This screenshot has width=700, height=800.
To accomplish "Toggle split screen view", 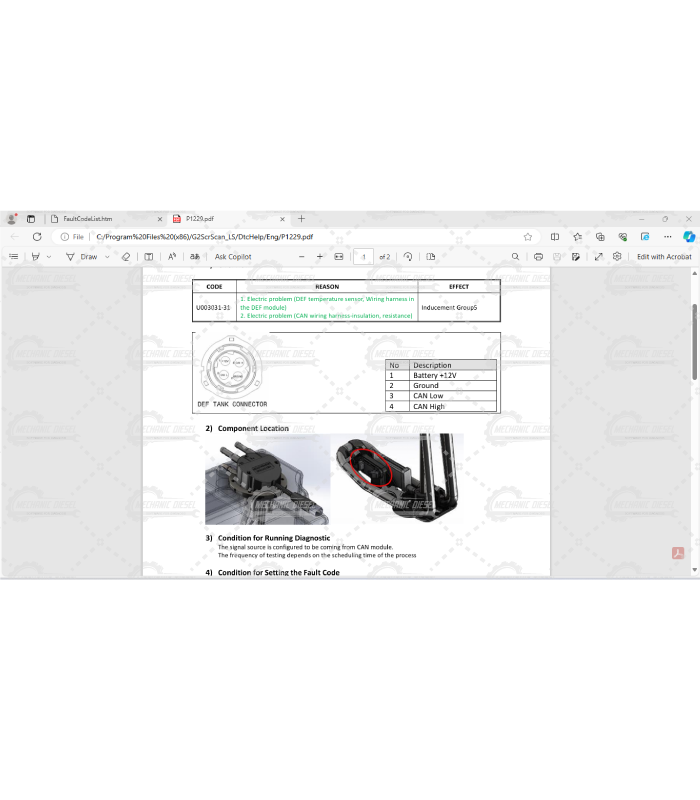I will click(555, 237).
